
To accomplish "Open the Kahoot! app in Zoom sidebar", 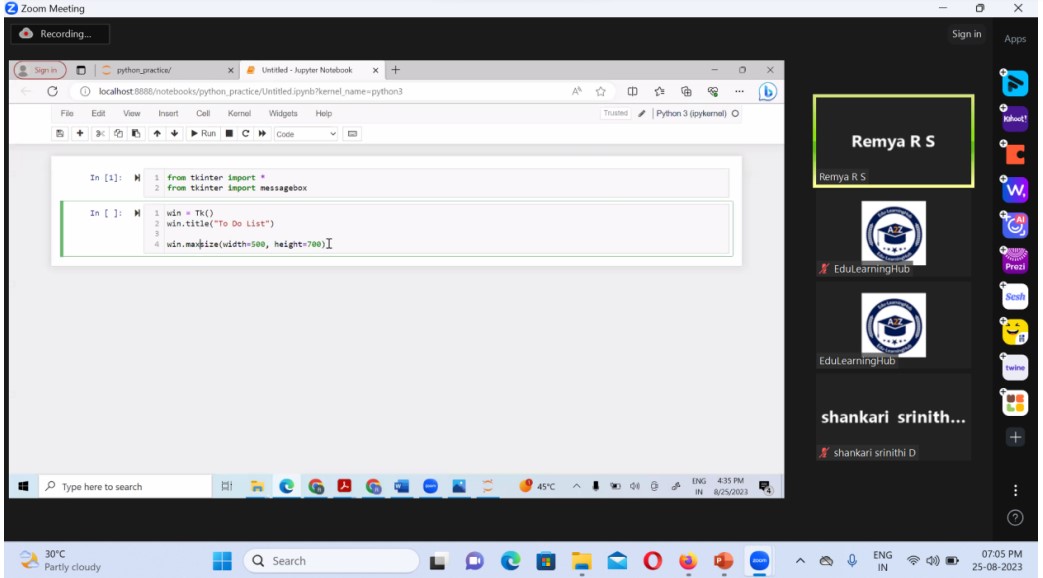I will 1015,118.
